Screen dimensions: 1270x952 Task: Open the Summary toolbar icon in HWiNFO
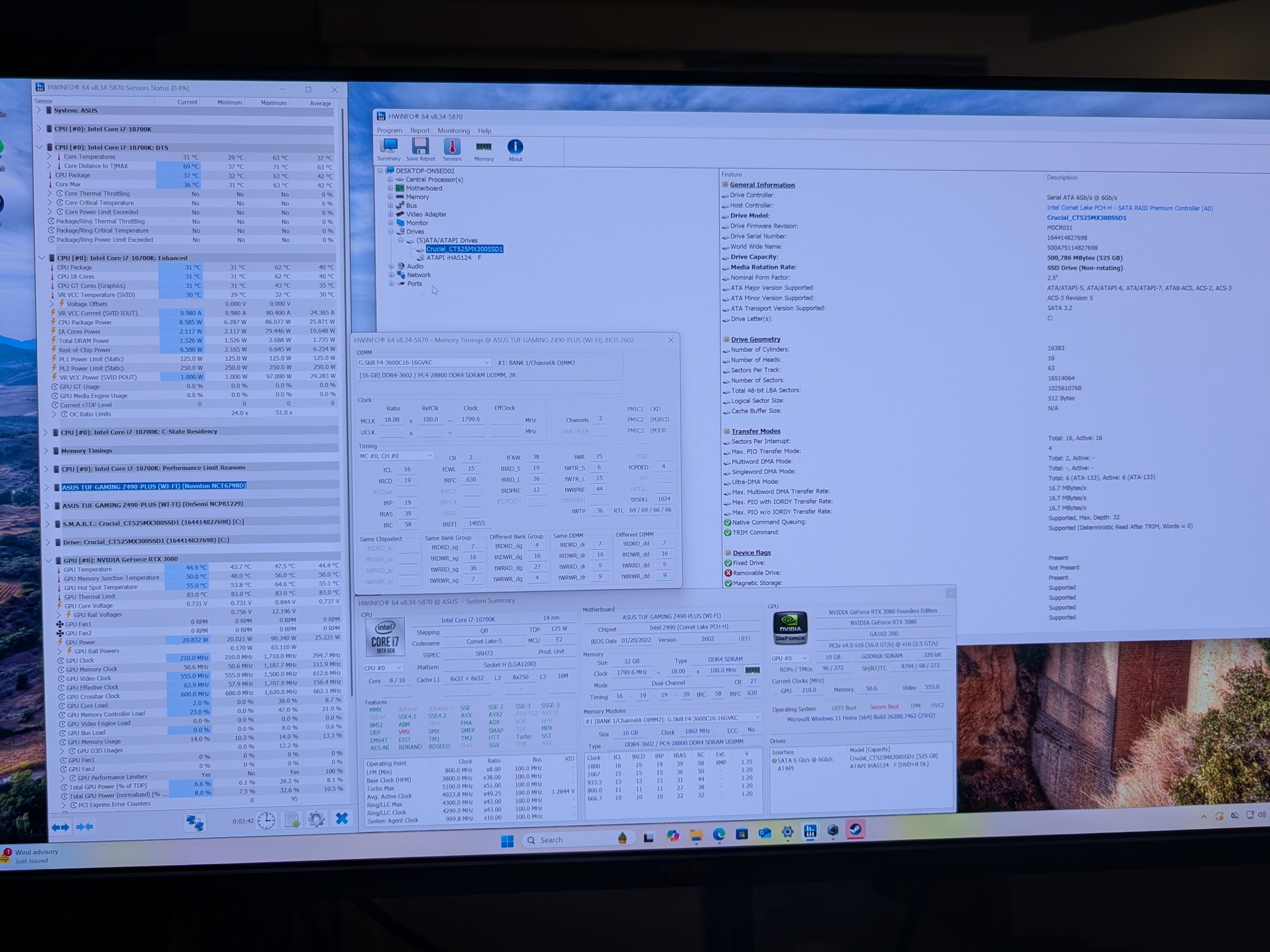(389, 149)
